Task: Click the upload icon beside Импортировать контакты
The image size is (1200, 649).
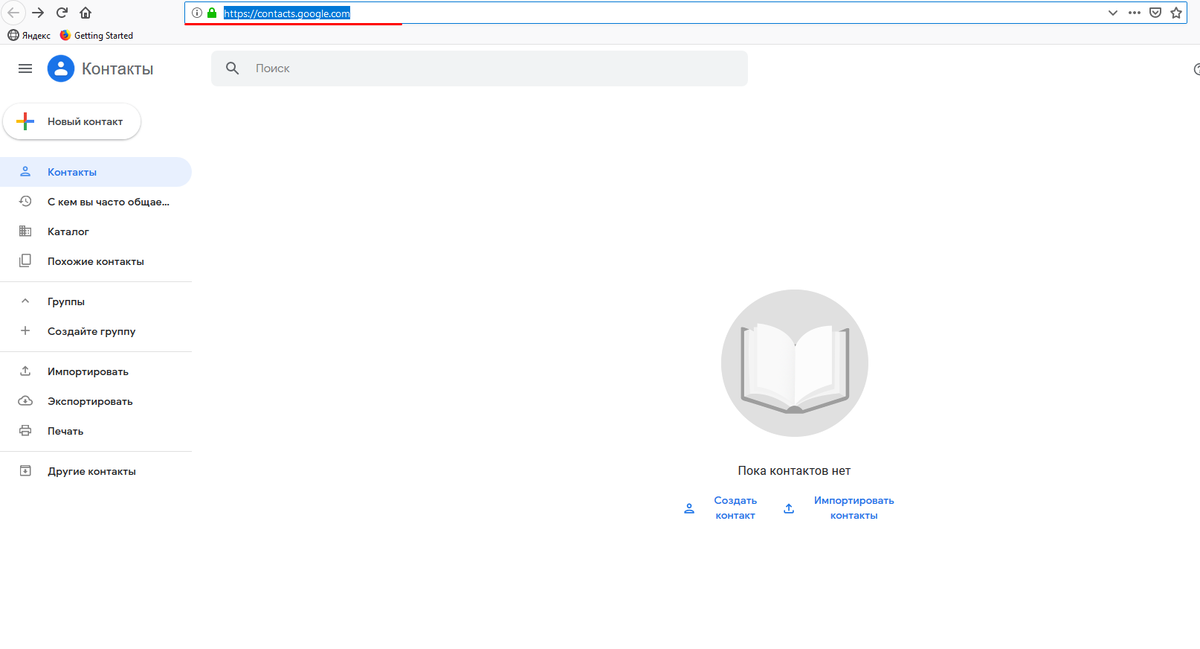Action: pos(789,509)
